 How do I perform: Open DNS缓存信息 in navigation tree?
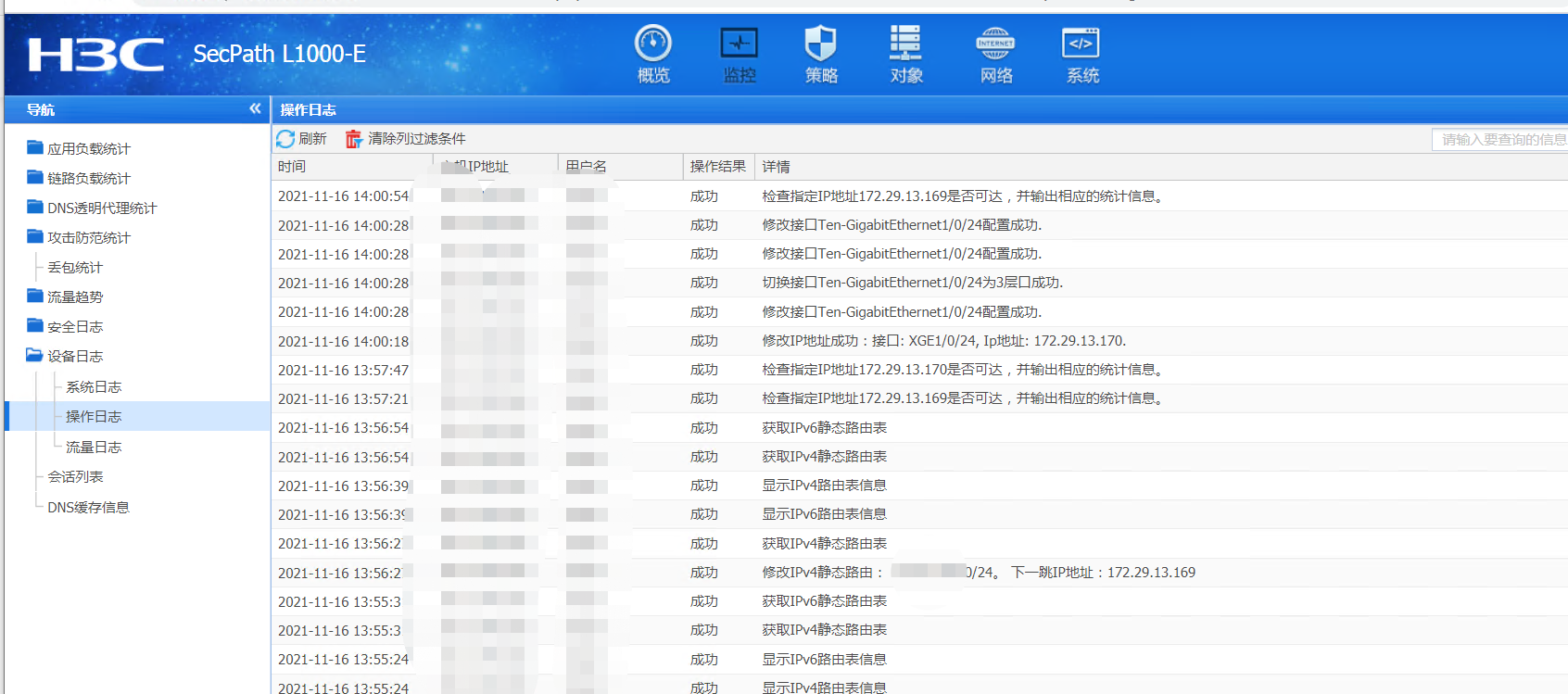88,507
